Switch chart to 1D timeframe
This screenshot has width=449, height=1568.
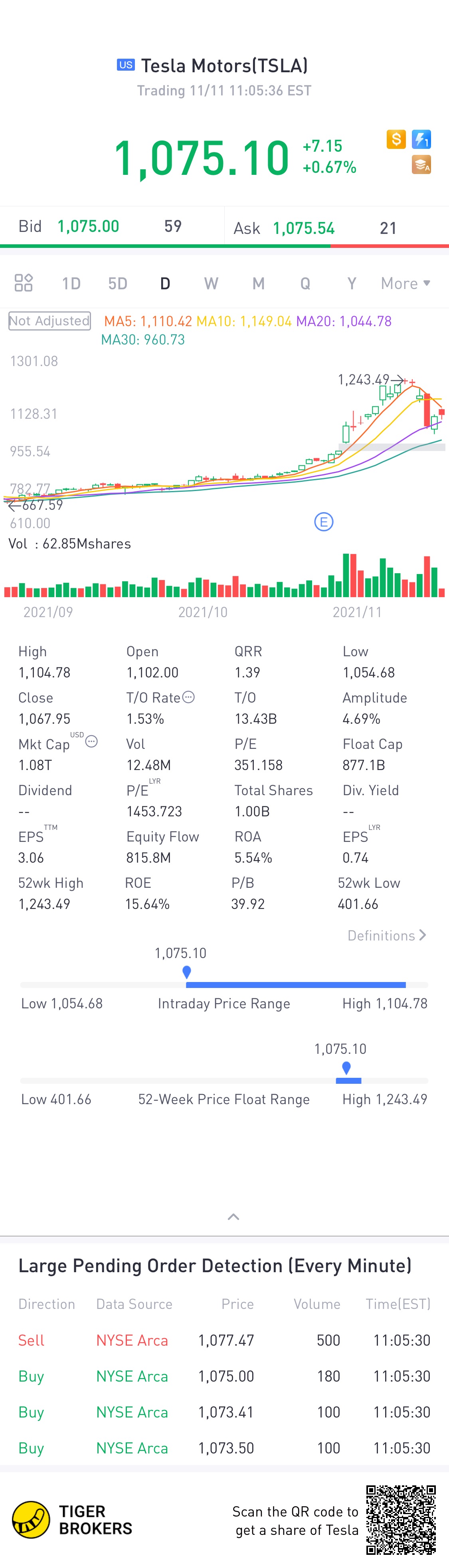(x=71, y=284)
